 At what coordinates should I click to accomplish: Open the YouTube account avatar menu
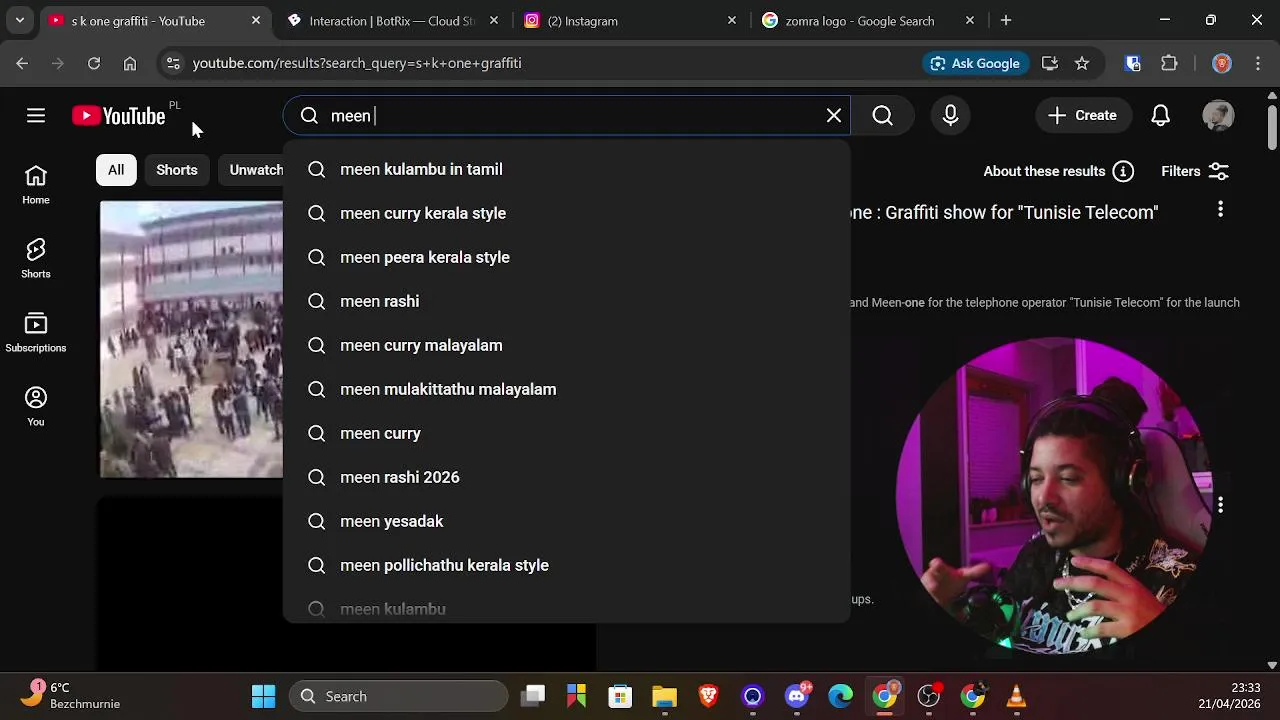coord(1218,116)
